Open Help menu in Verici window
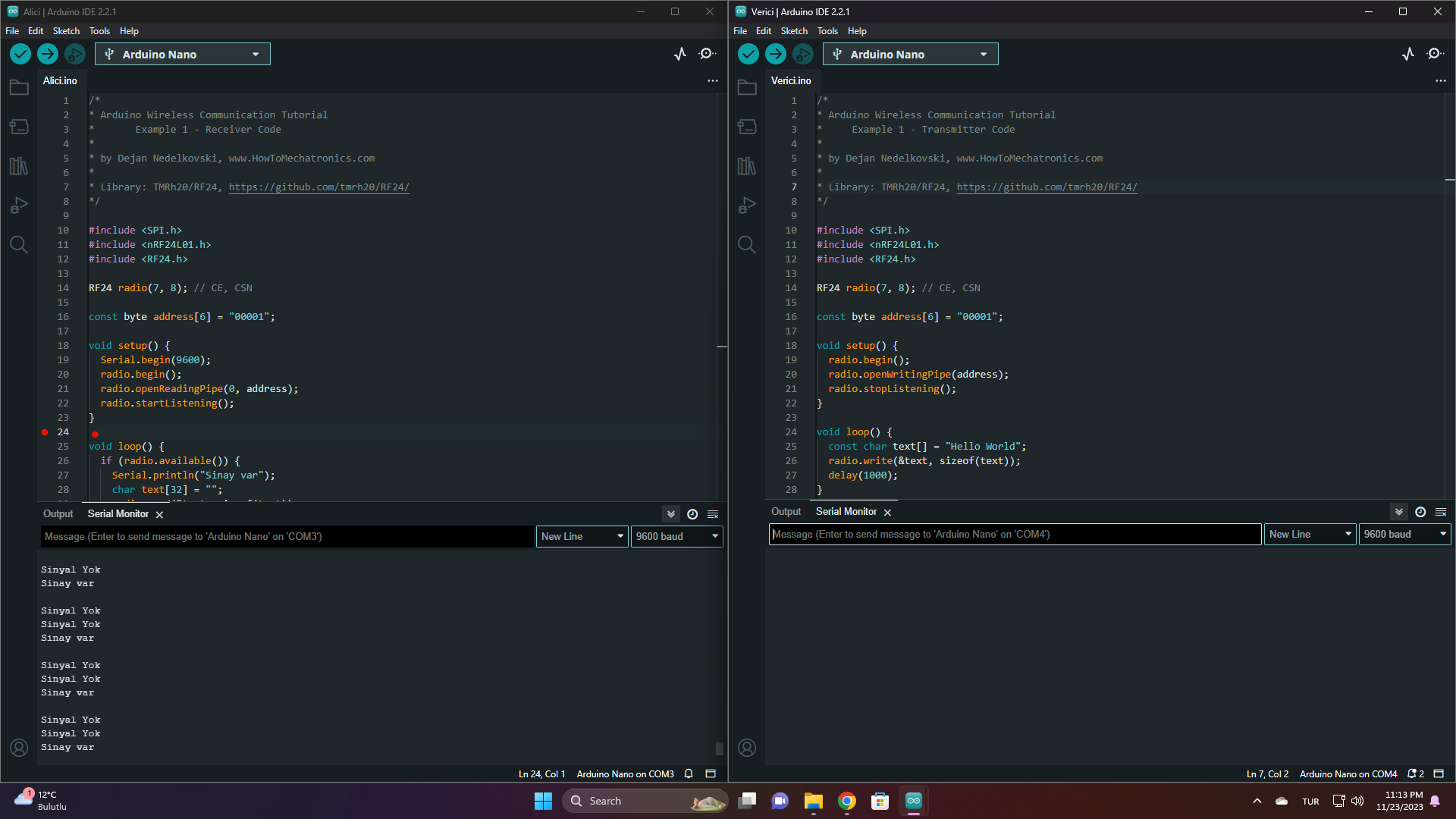This screenshot has width=1456, height=819. click(857, 31)
